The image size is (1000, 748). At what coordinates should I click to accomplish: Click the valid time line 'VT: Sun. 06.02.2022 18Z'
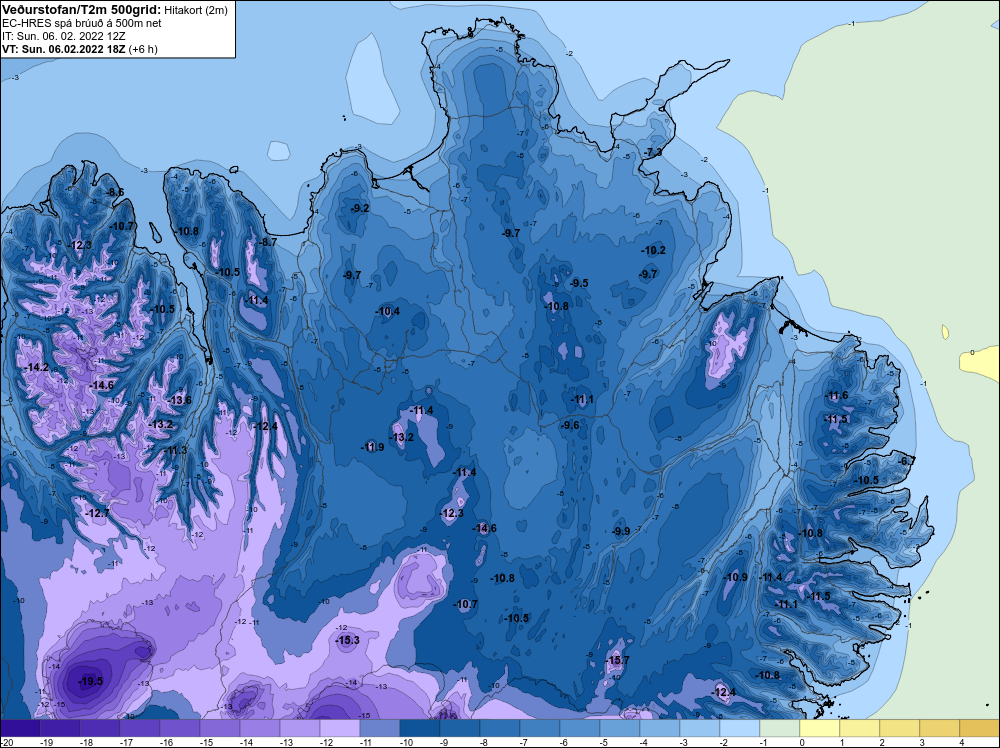[x=64, y=49]
